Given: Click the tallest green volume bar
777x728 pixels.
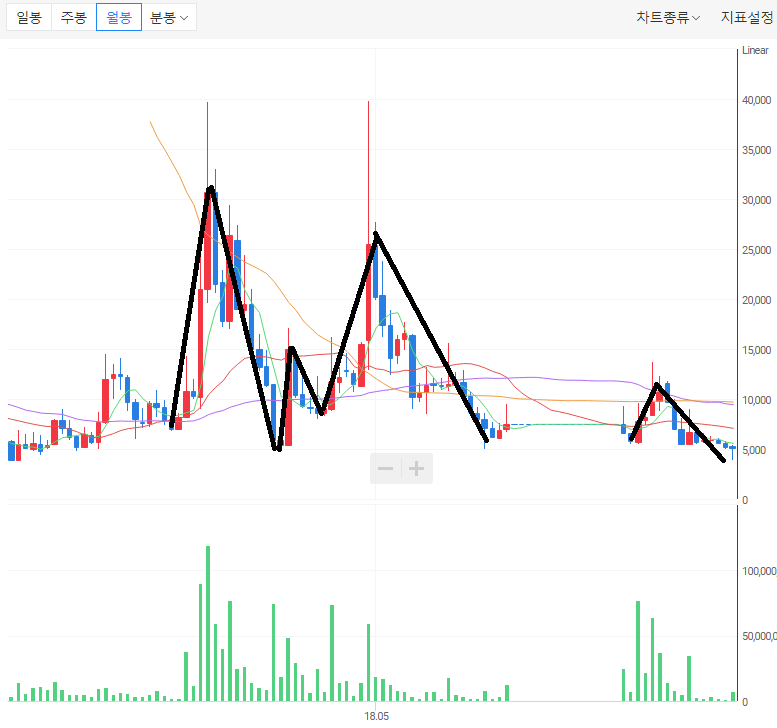Looking at the screenshot, I should (x=208, y=623).
